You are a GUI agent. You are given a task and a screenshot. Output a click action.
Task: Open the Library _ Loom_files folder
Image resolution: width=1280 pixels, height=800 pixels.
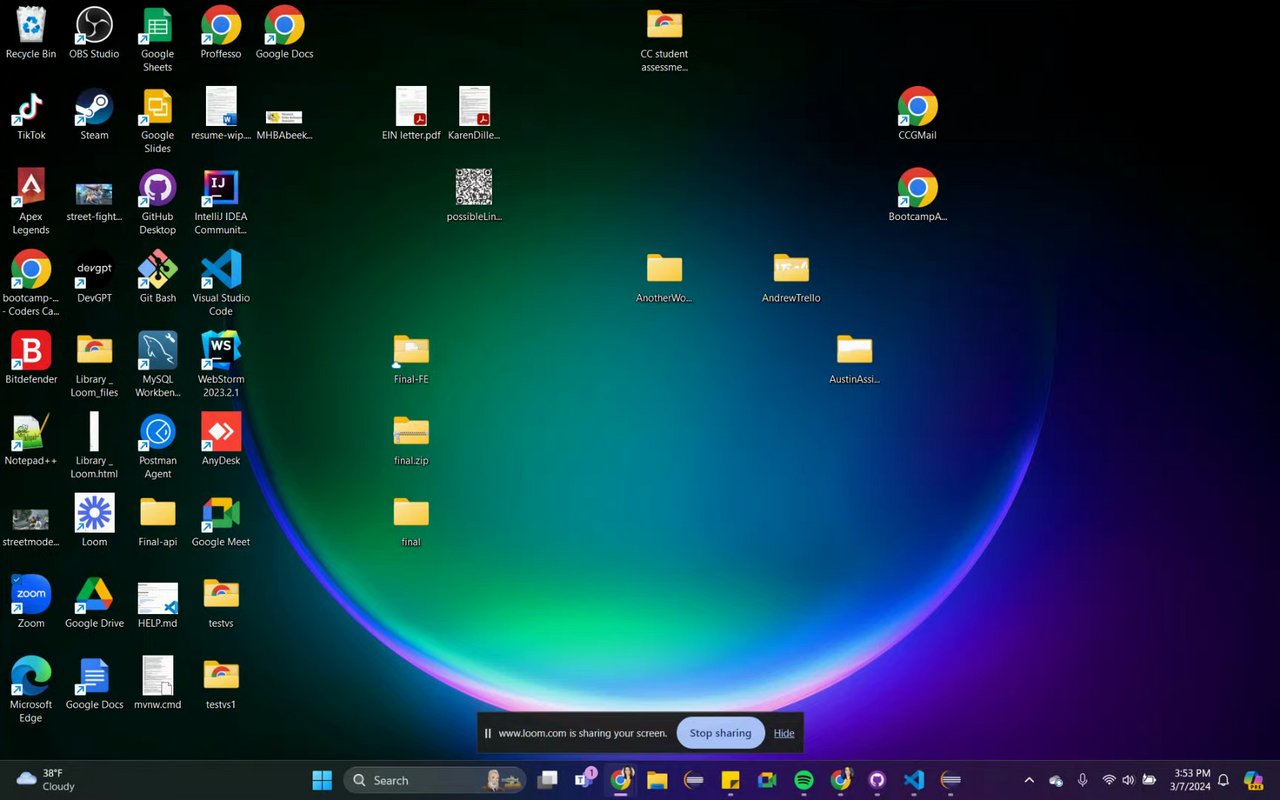[94, 365]
